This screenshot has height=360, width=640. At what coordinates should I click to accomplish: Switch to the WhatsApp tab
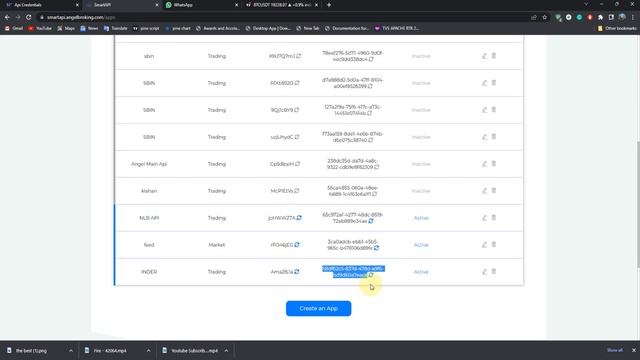click(x=201, y=5)
